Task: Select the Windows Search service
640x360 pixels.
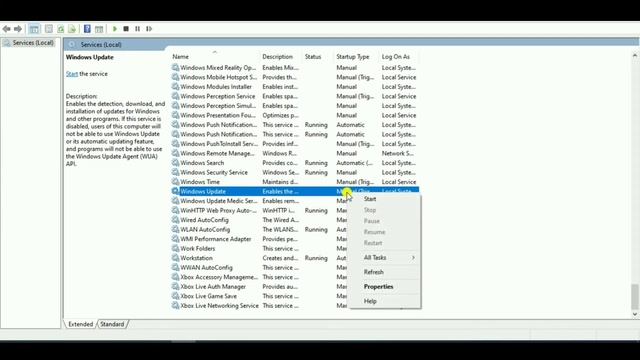Action: coord(295,163)
